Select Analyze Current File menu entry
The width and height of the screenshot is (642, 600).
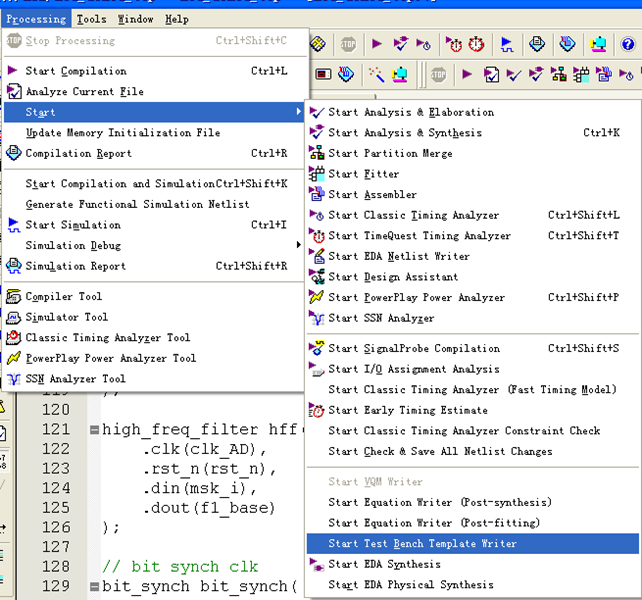(154, 91)
